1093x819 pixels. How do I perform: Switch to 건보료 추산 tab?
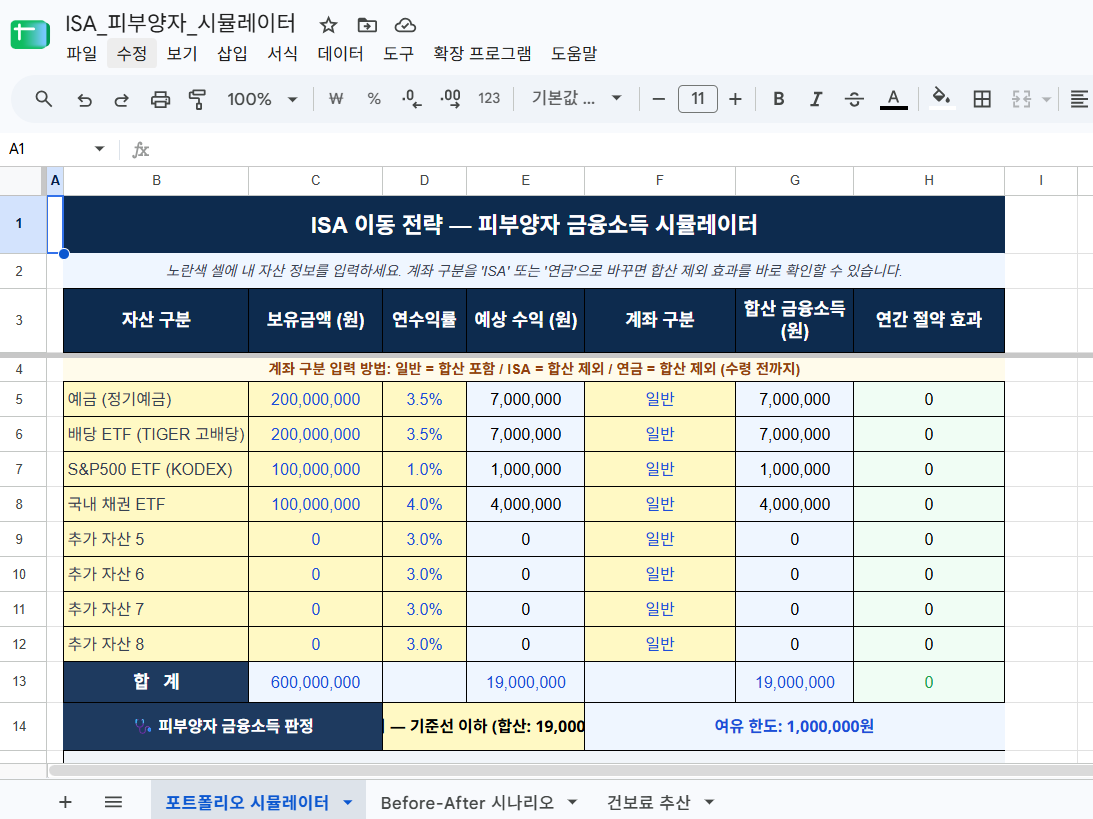click(x=648, y=803)
